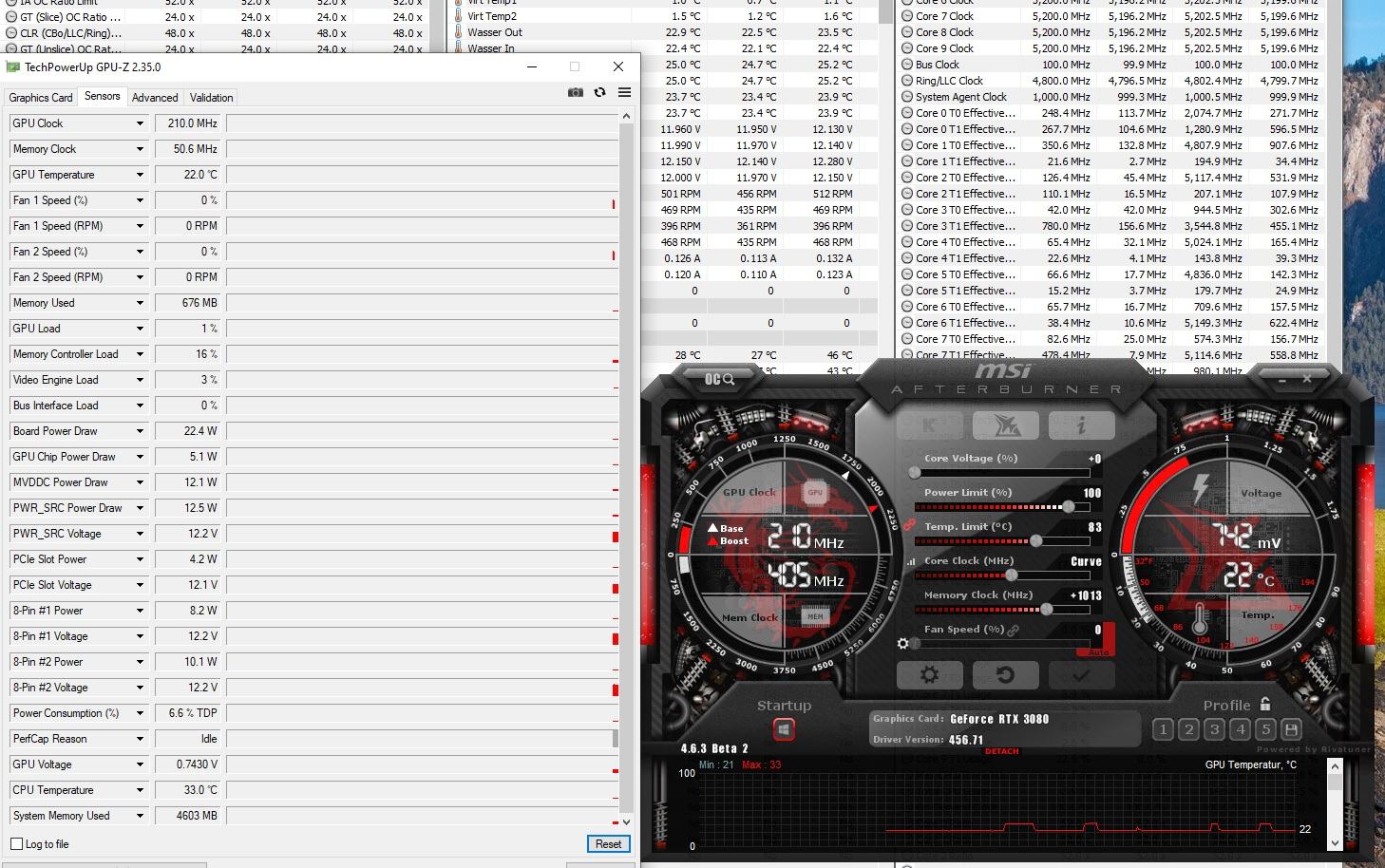Reset Afterburner settings to default

pos(1005,675)
